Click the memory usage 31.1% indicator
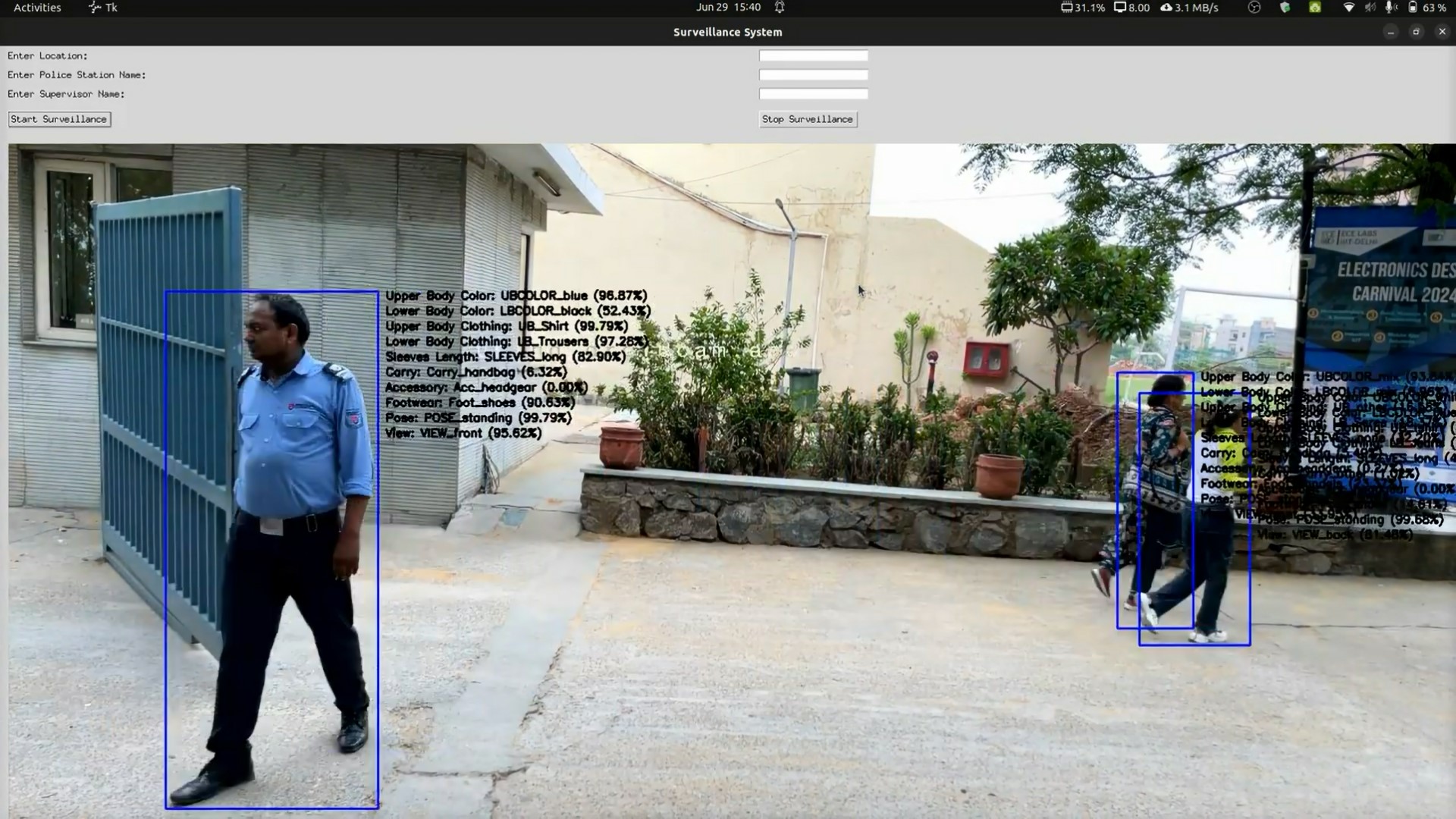This screenshot has height=819, width=1456. pos(1083,8)
